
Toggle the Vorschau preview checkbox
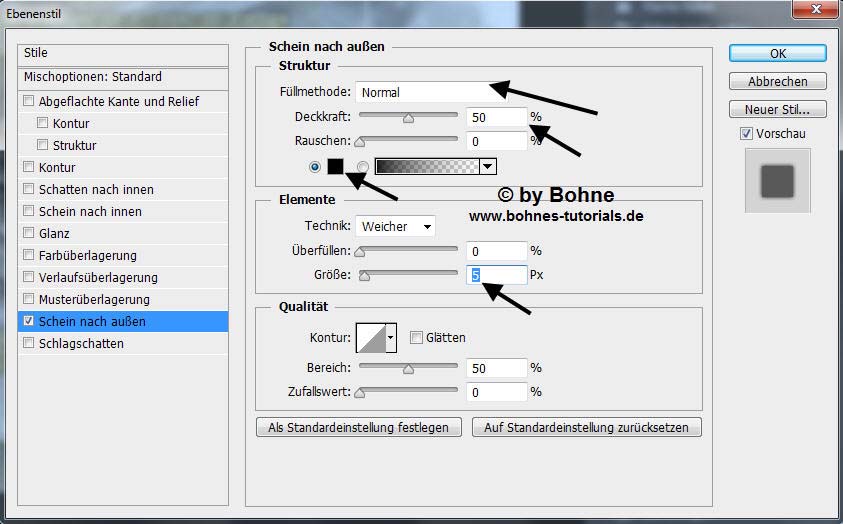(746, 134)
